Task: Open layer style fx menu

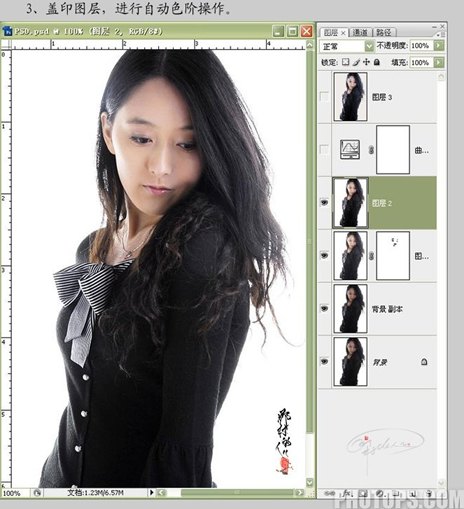Action: click(348, 493)
